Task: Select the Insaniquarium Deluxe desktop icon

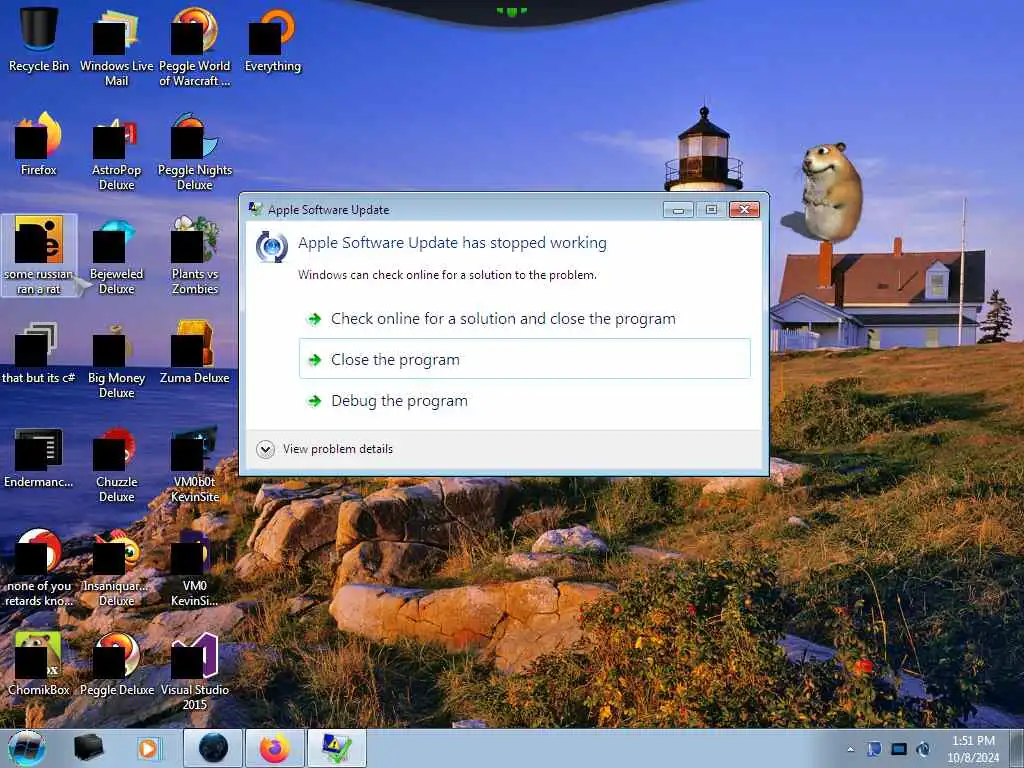Action: tap(116, 568)
